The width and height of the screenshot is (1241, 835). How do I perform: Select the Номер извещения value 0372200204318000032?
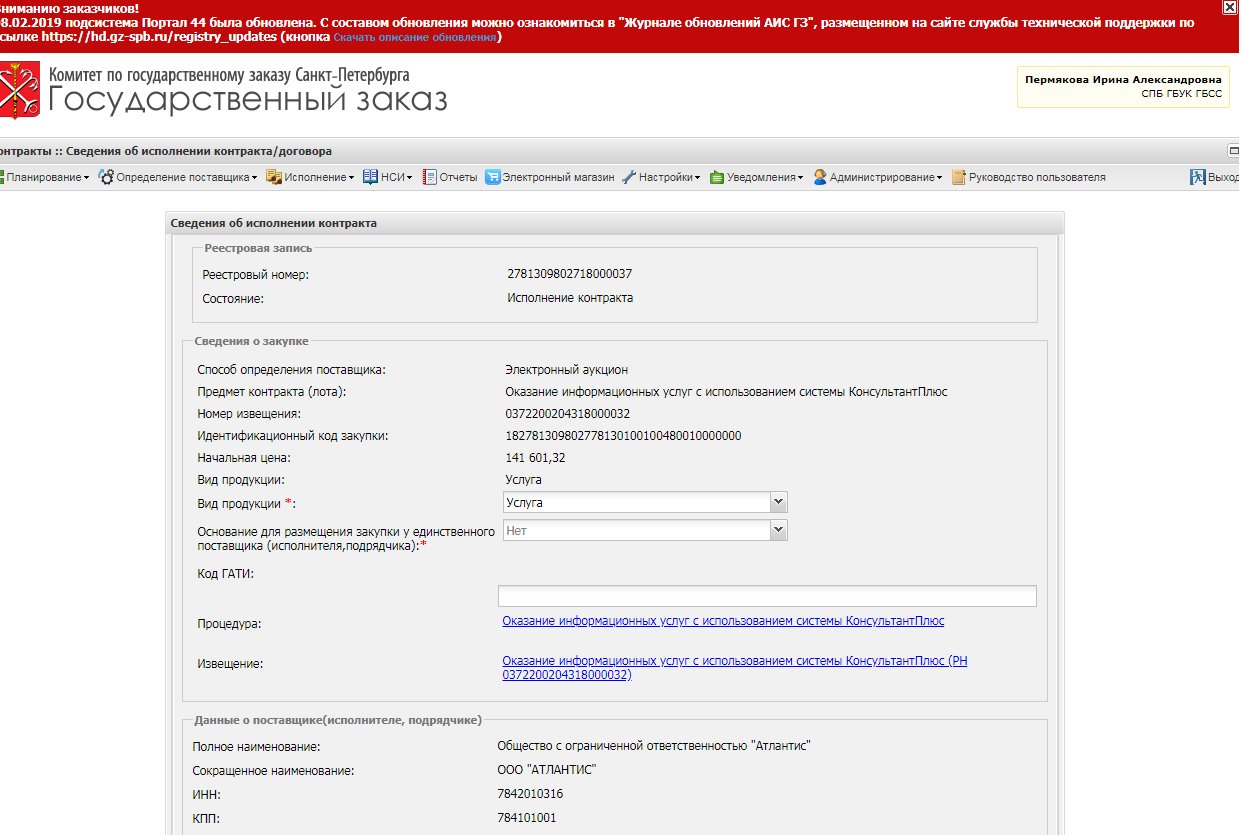click(568, 414)
